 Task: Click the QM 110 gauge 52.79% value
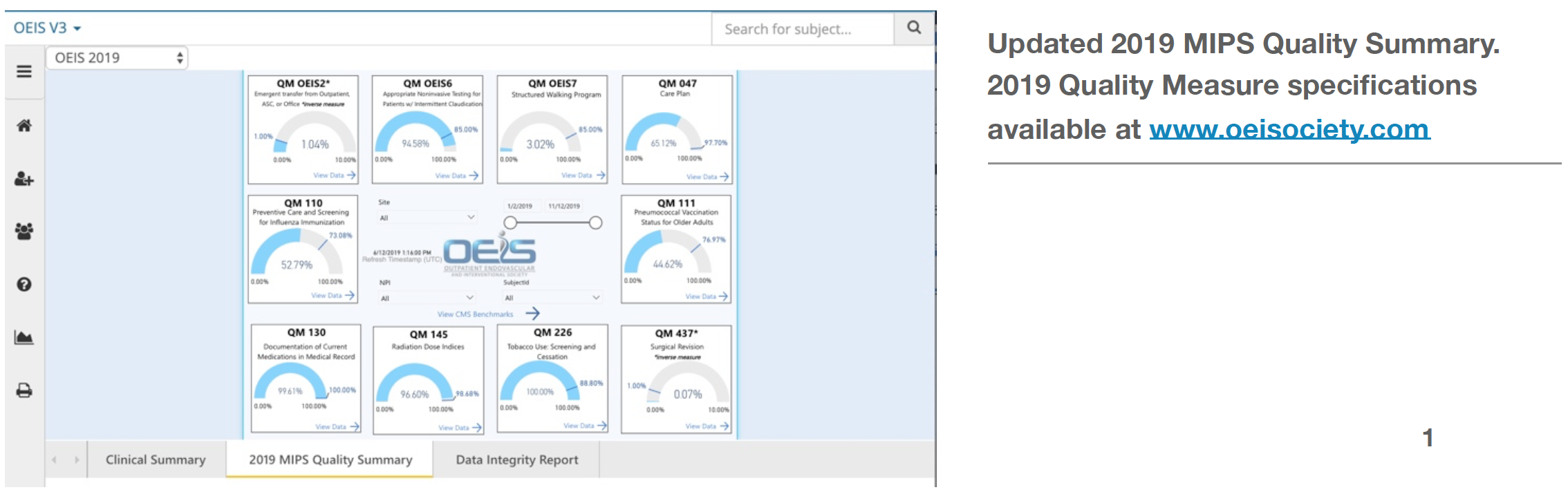click(297, 265)
